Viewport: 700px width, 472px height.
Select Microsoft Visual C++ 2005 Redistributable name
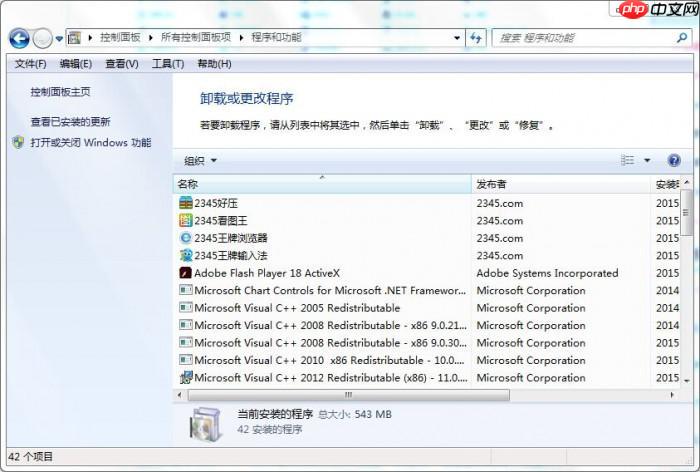(297, 308)
